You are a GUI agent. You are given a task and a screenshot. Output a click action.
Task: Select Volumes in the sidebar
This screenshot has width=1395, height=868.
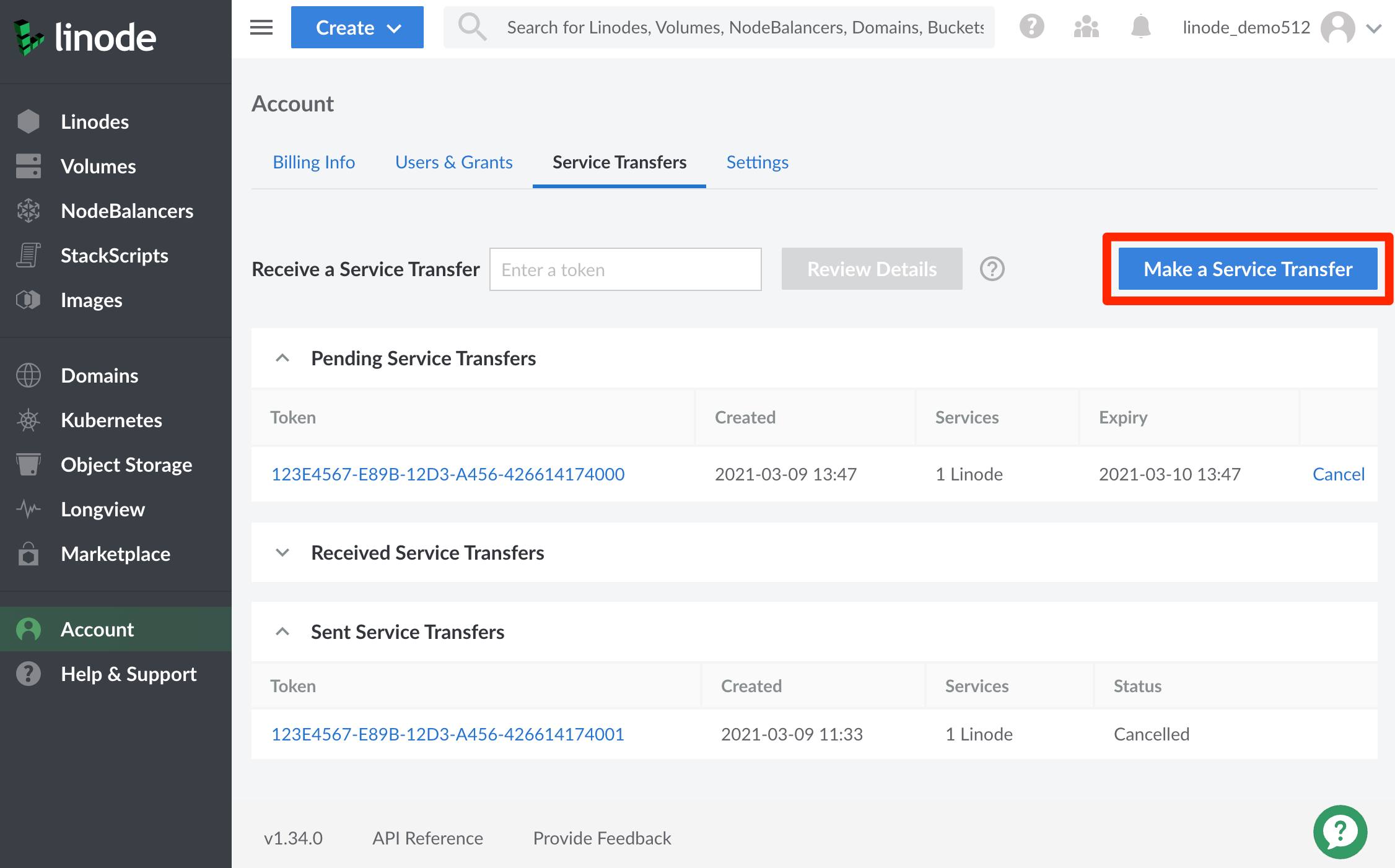click(x=98, y=166)
